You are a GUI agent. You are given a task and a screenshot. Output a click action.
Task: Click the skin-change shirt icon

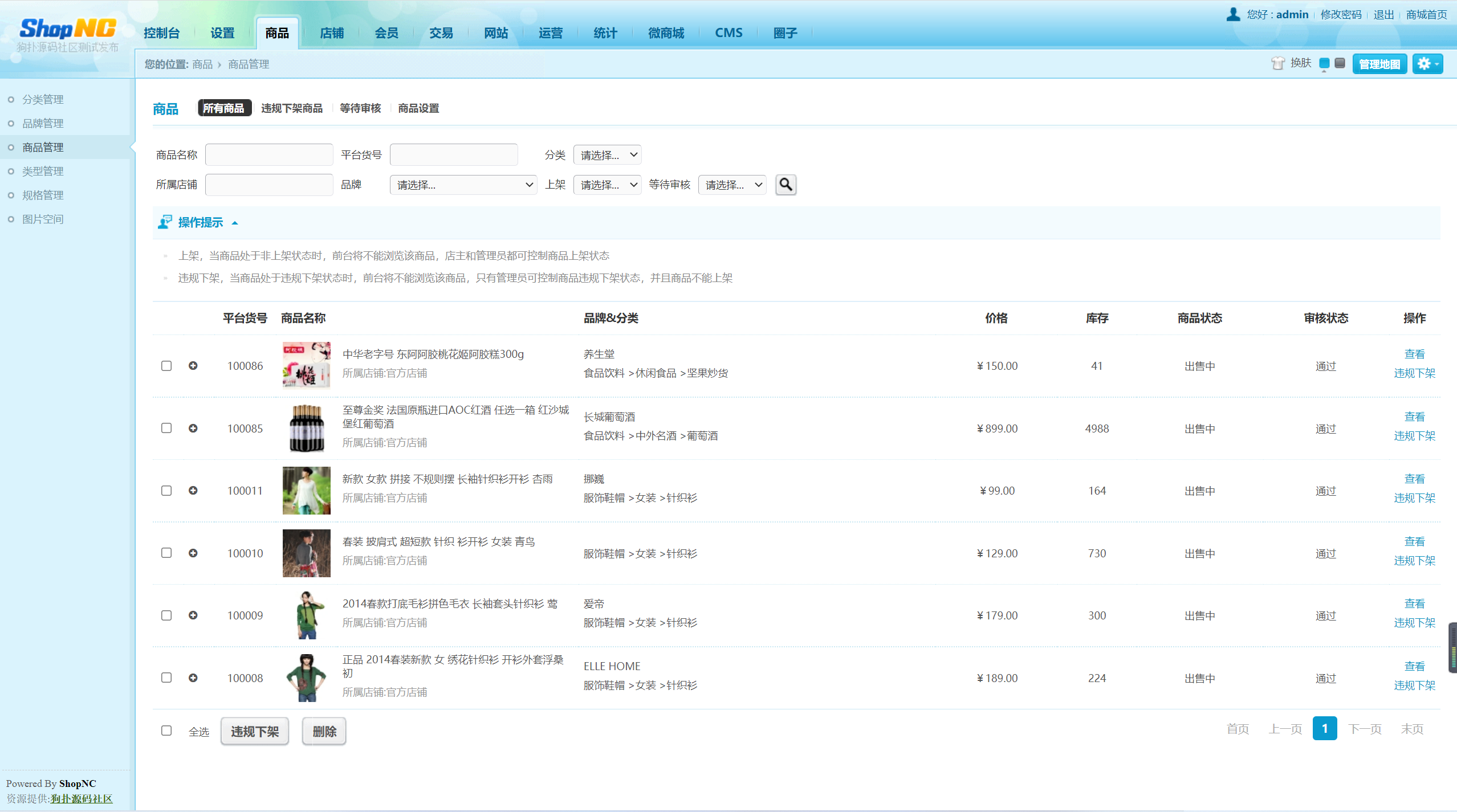tap(1277, 63)
